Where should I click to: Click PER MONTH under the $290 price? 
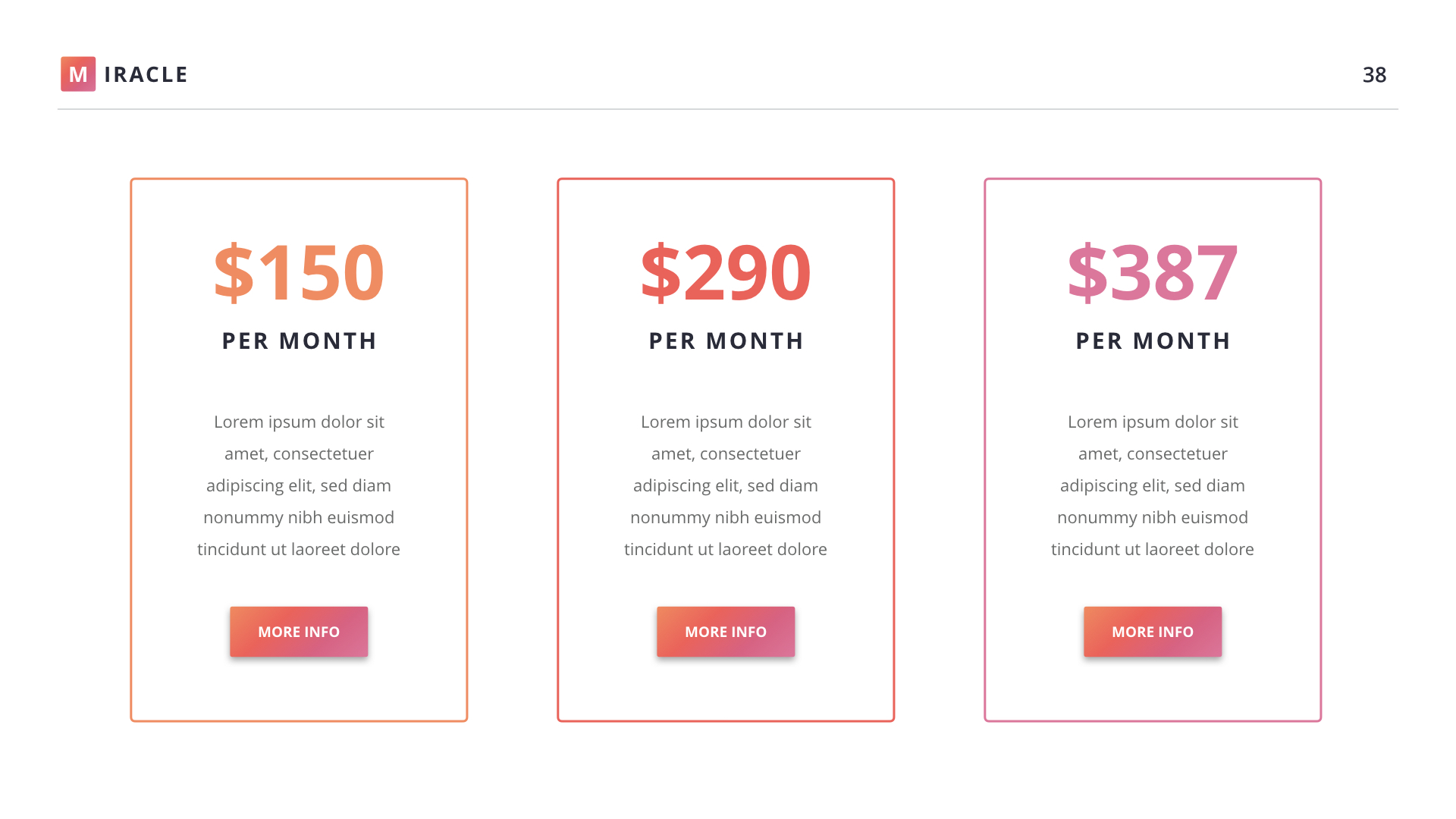(x=726, y=341)
